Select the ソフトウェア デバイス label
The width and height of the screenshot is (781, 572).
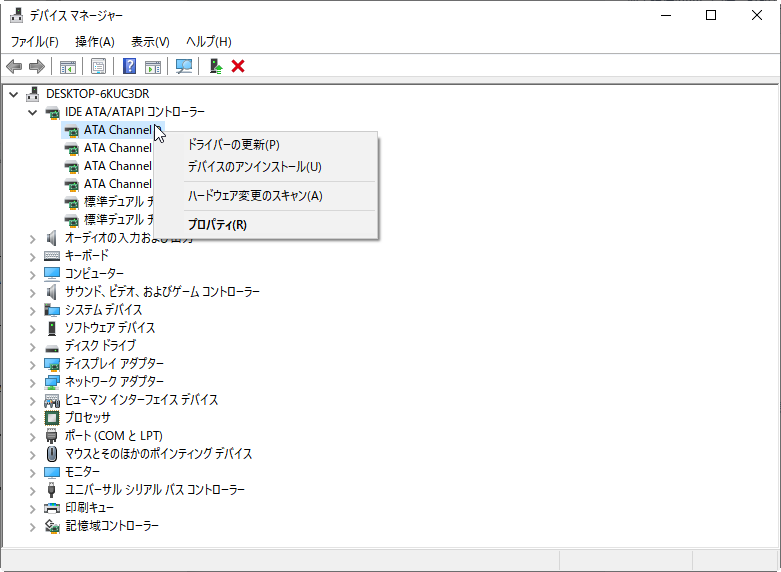pos(110,328)
